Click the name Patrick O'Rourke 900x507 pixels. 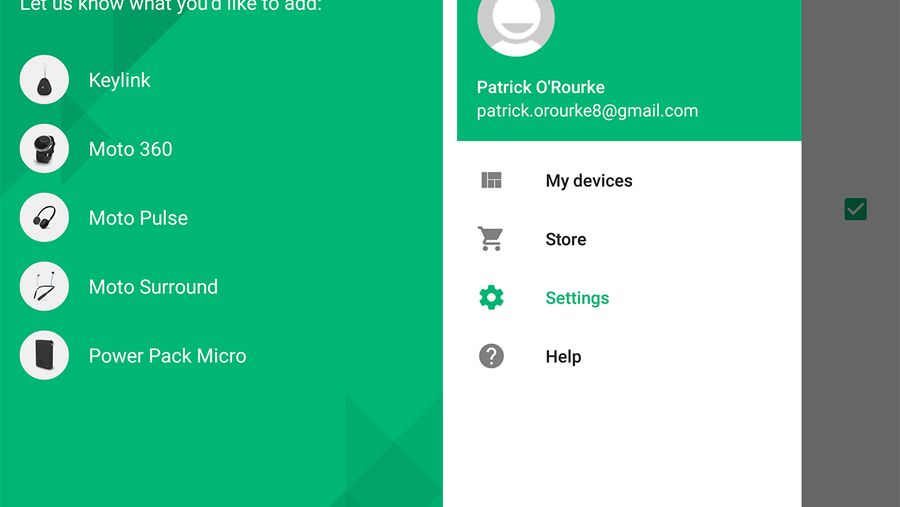(x=541, y=87)
